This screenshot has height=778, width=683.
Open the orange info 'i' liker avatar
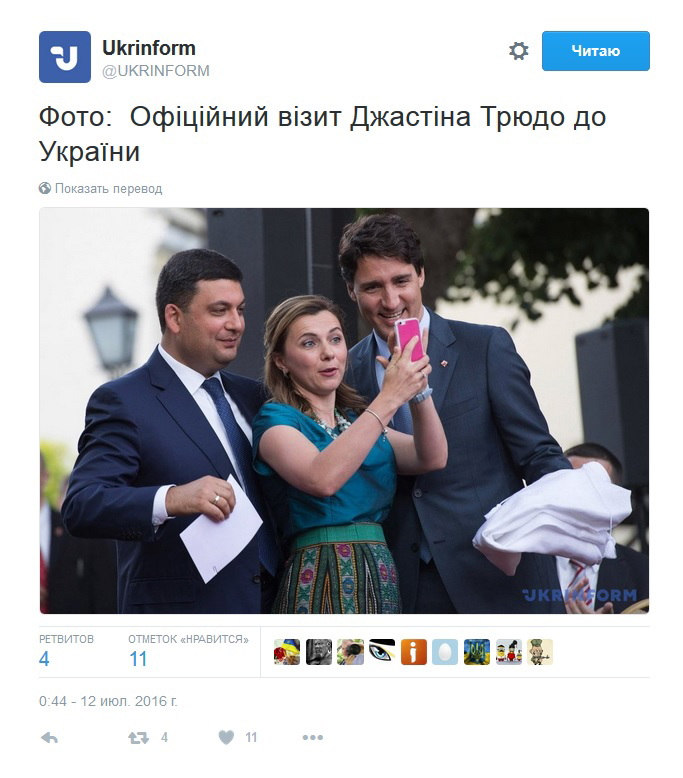pos(414,652)
